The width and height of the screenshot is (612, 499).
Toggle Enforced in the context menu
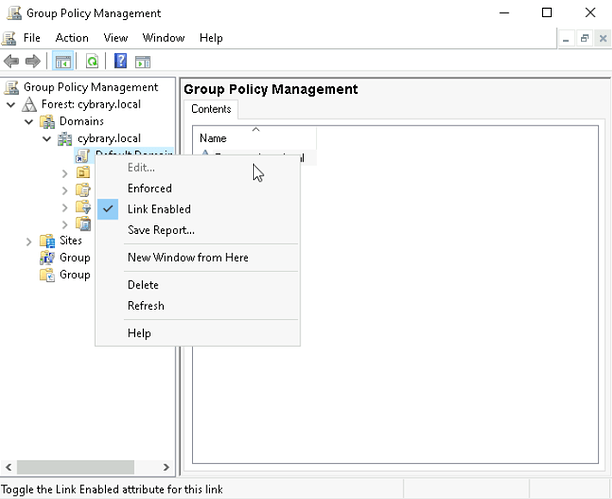point(149,188)
